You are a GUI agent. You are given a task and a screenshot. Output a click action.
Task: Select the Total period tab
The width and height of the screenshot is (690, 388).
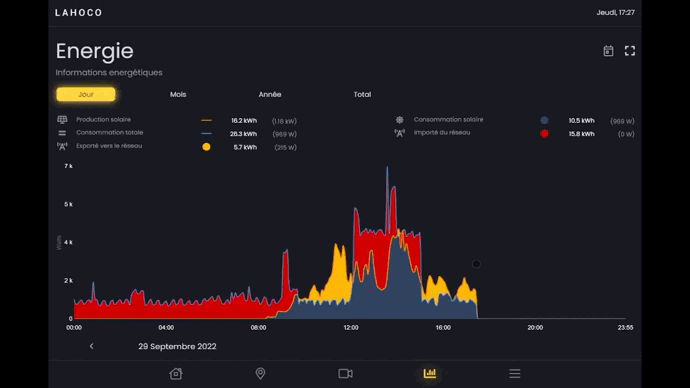(362, 94)
